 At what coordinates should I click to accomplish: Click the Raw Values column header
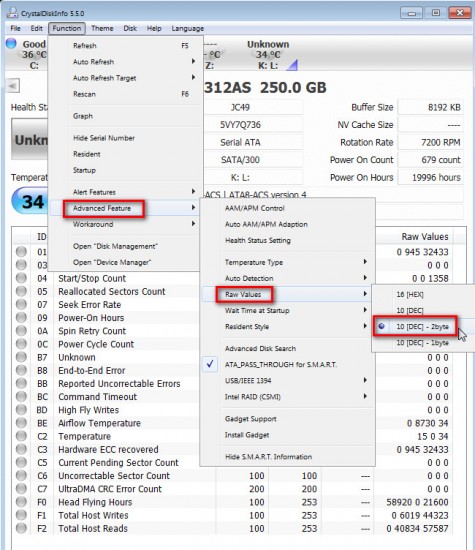(x=425, y=237)
